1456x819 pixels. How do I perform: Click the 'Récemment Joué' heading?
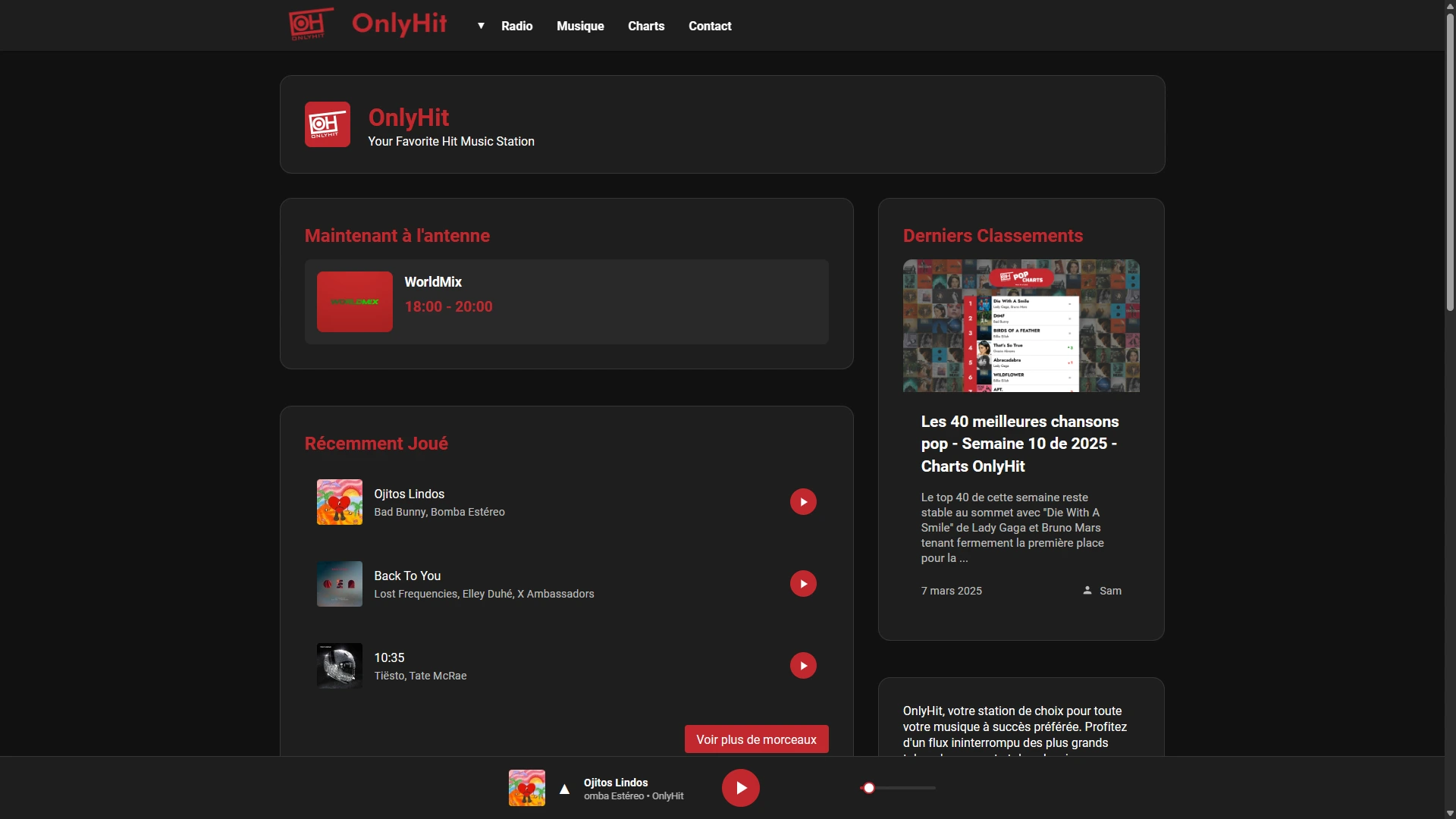(376, 444)
